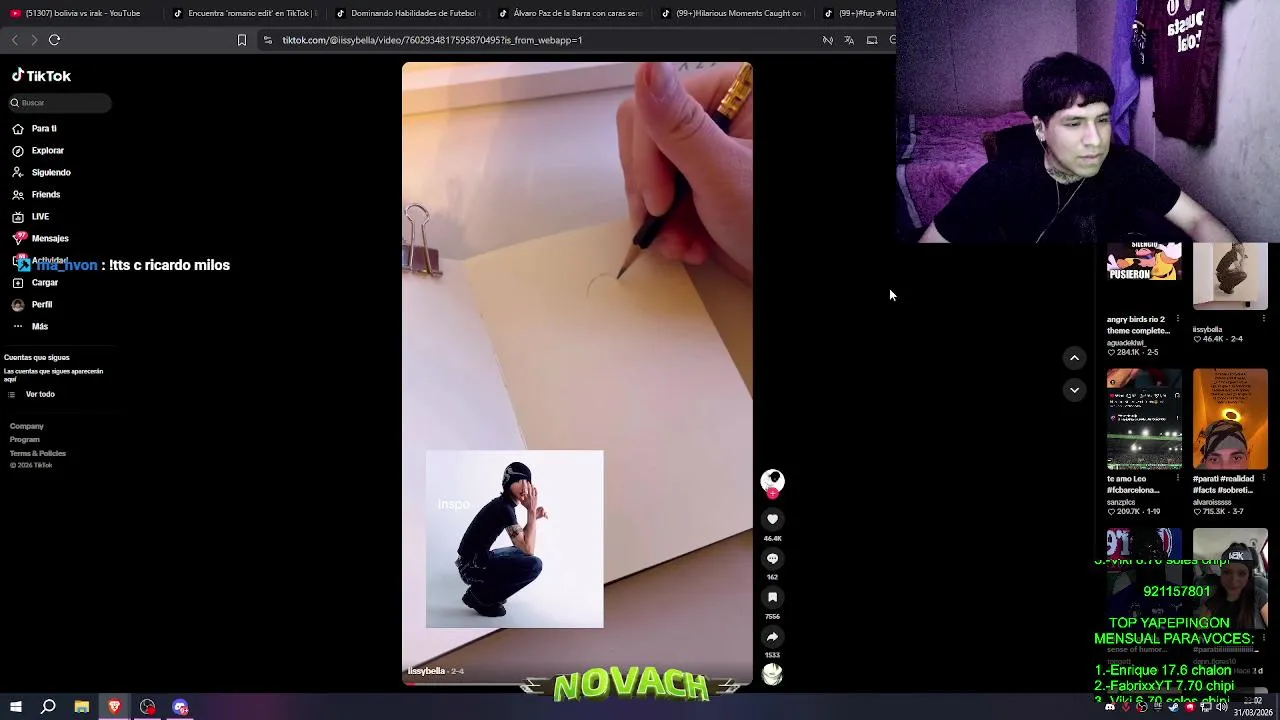Viewport: 1280px width, 720px height.
Task: Go to the next video with down chevron
Action: pos(1074,390)
